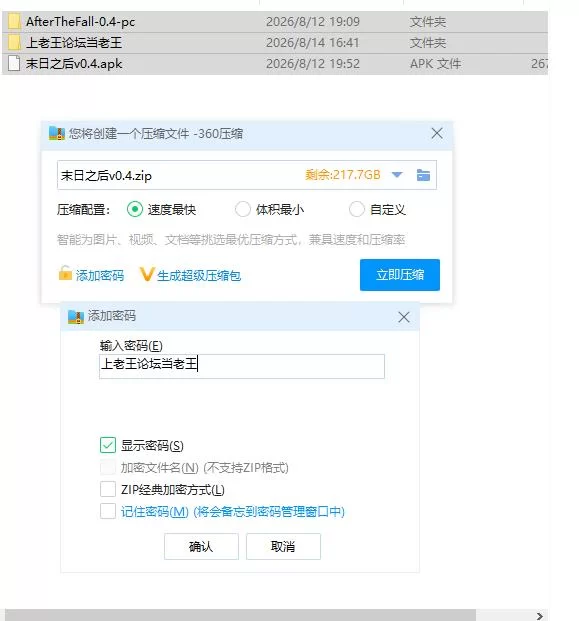
Task: Click the date 2026/8/12 19:09
Action: click(x=313, y=21)
